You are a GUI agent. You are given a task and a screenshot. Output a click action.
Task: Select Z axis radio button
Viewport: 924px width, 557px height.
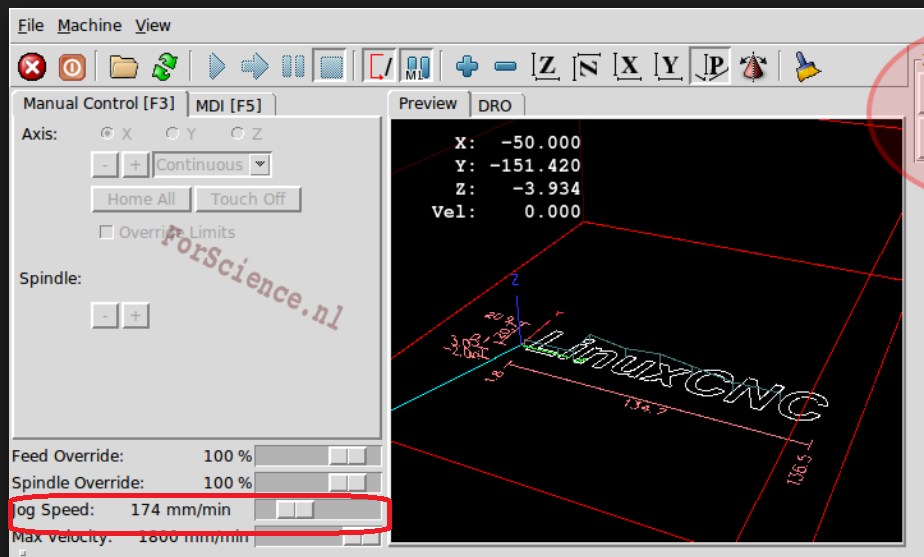coord(237,133)
